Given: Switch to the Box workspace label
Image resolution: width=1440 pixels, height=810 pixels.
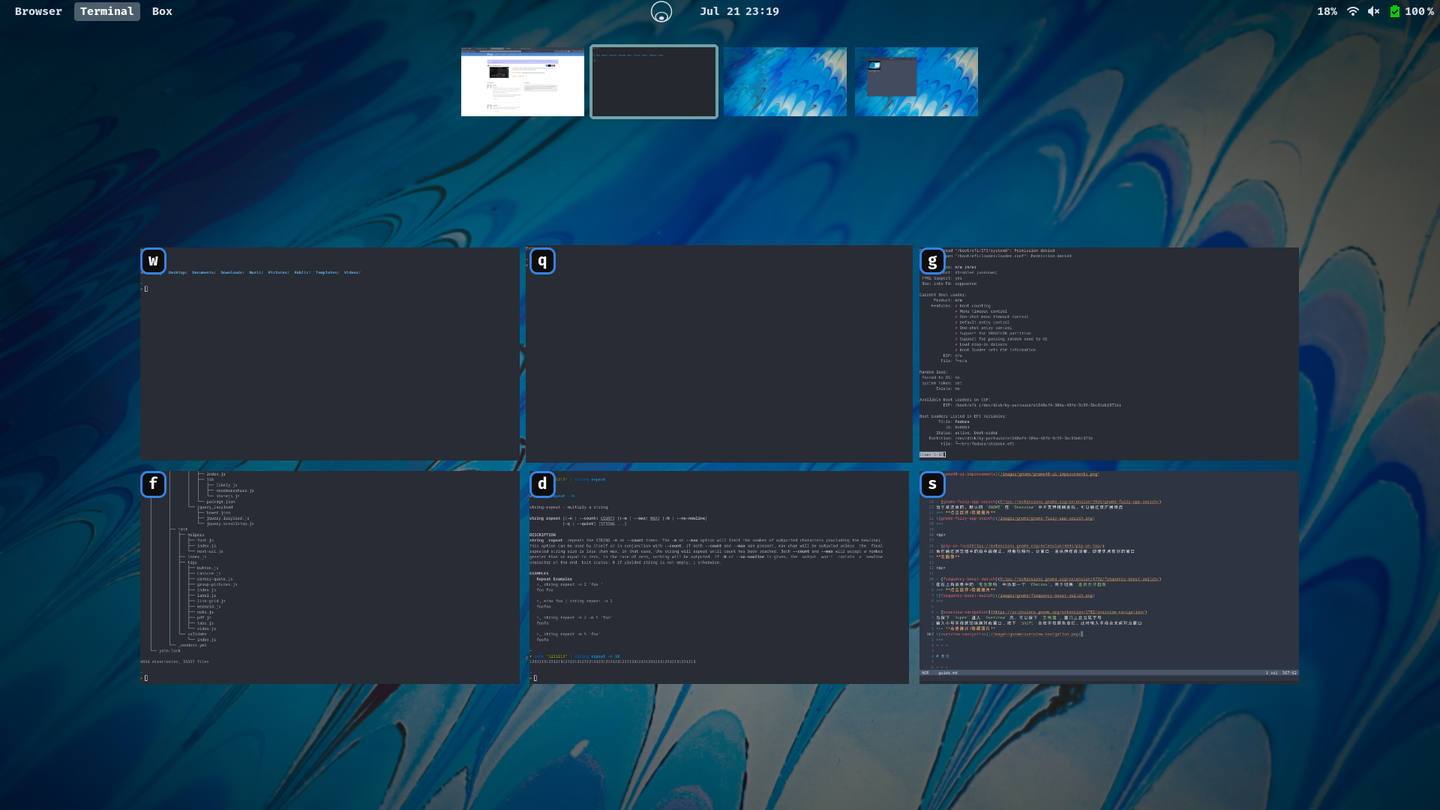Looking at the screenshot, I should [x=162, y=12].
